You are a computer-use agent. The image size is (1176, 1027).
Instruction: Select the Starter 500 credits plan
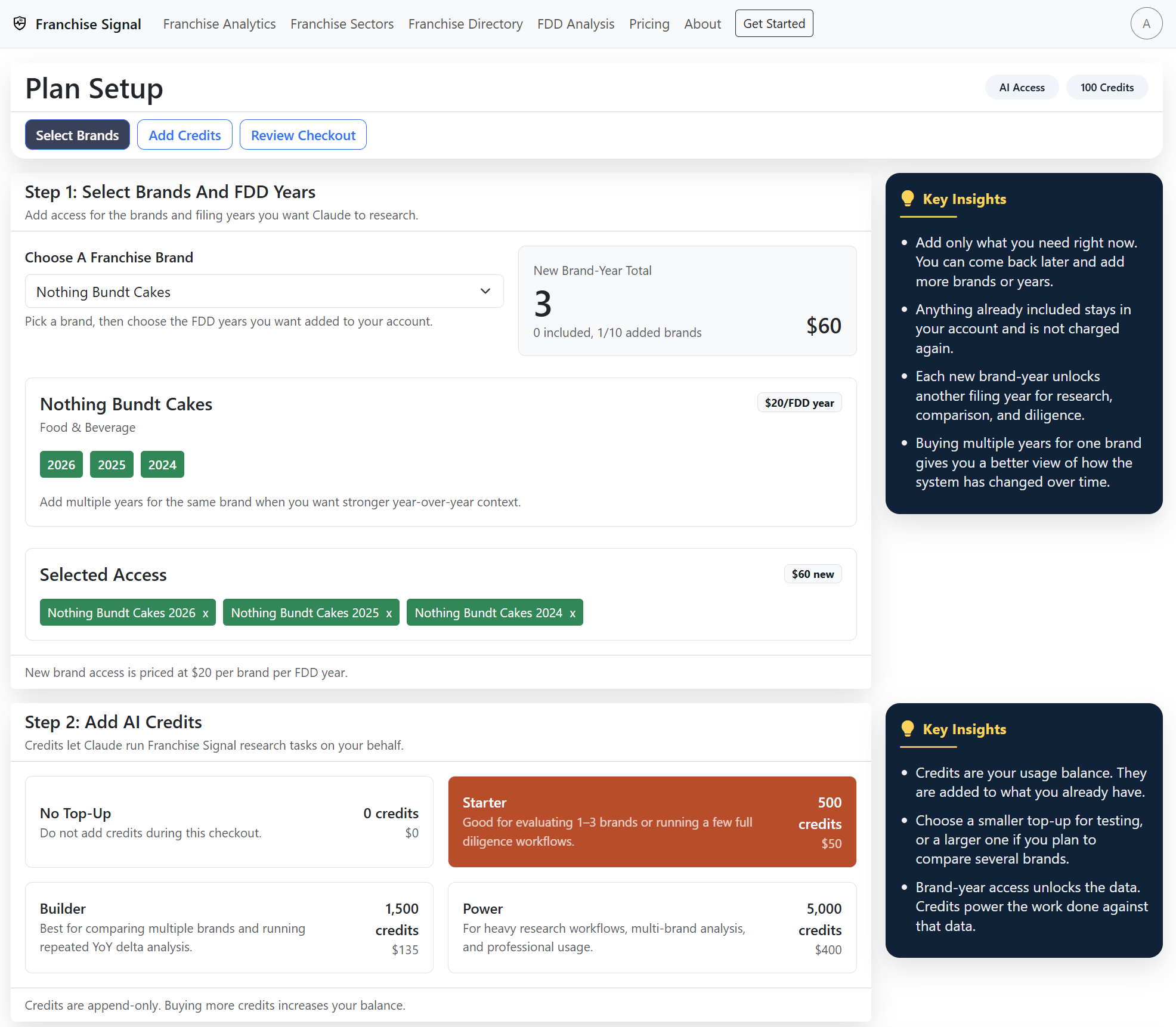pos(652,822)
